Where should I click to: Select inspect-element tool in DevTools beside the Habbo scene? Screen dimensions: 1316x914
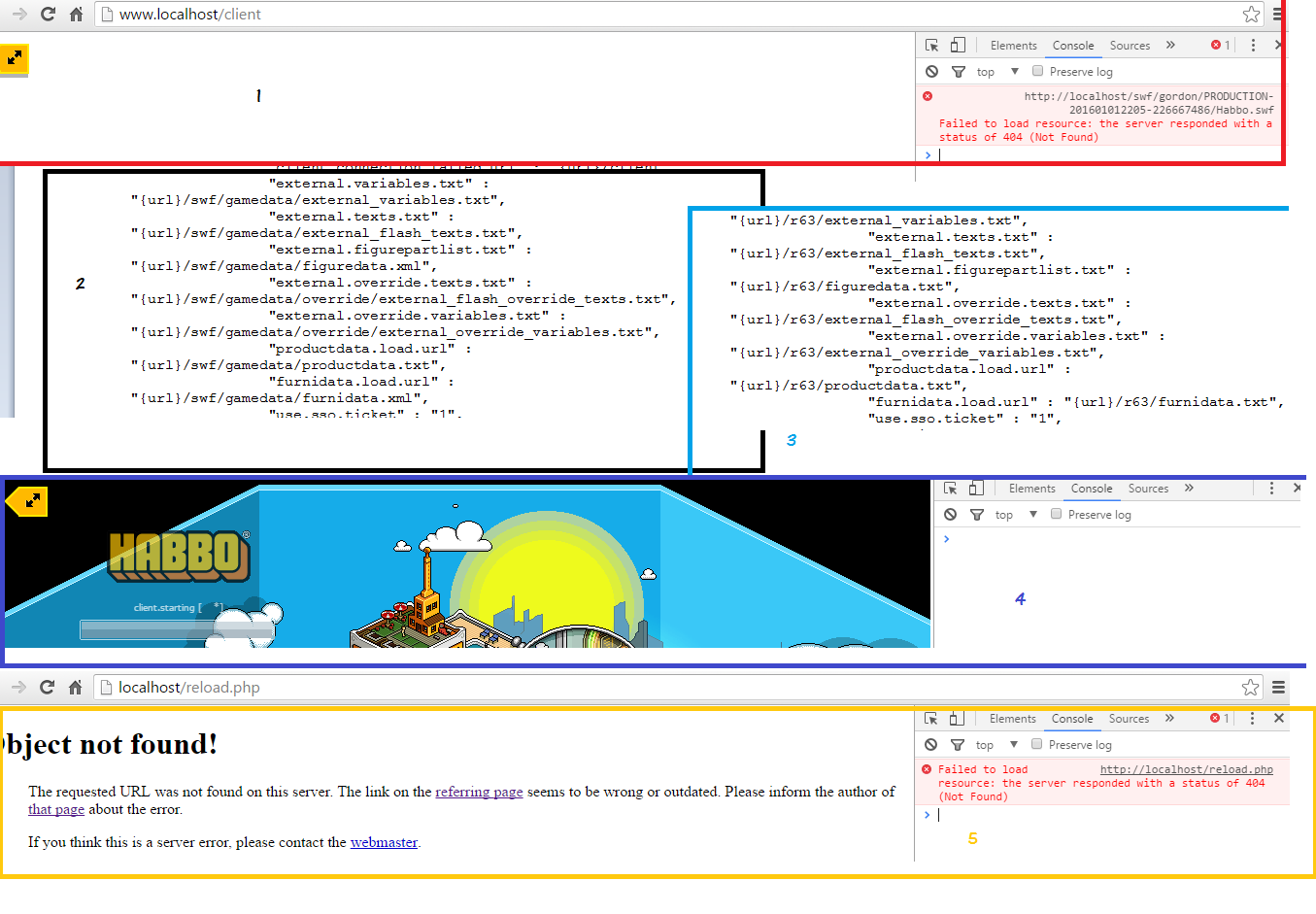(x=950, y=488)
